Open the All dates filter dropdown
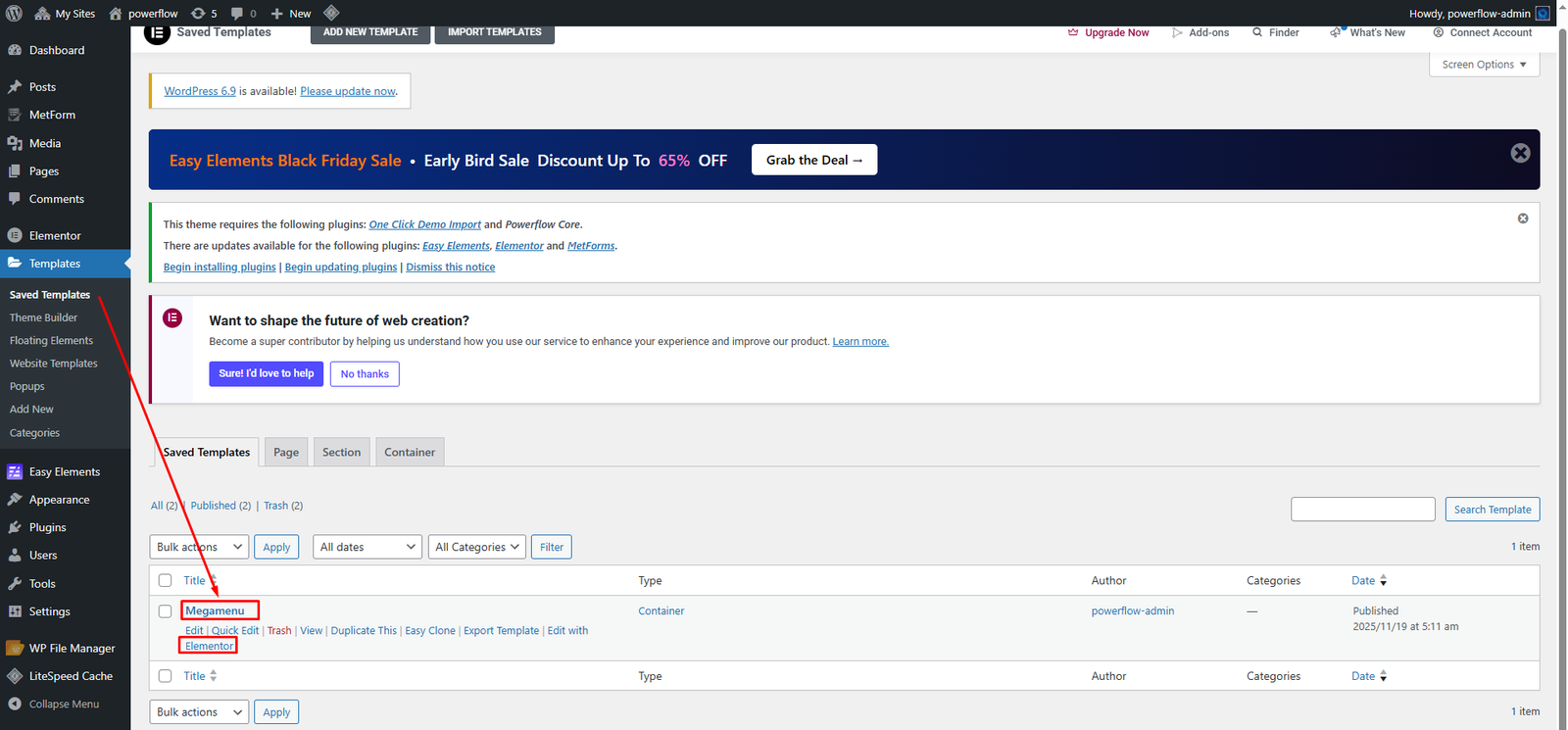1568x730 pixels. 367,547
